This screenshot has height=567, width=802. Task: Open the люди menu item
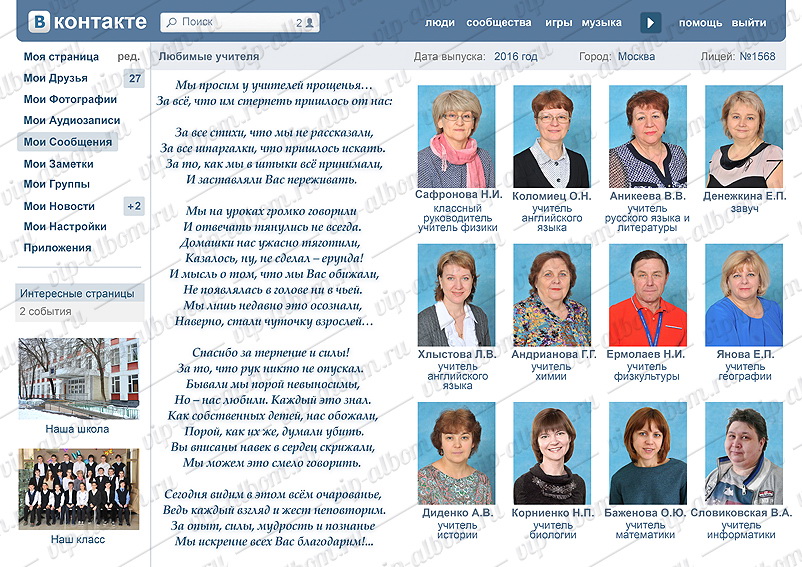click(x=439, y=22)
